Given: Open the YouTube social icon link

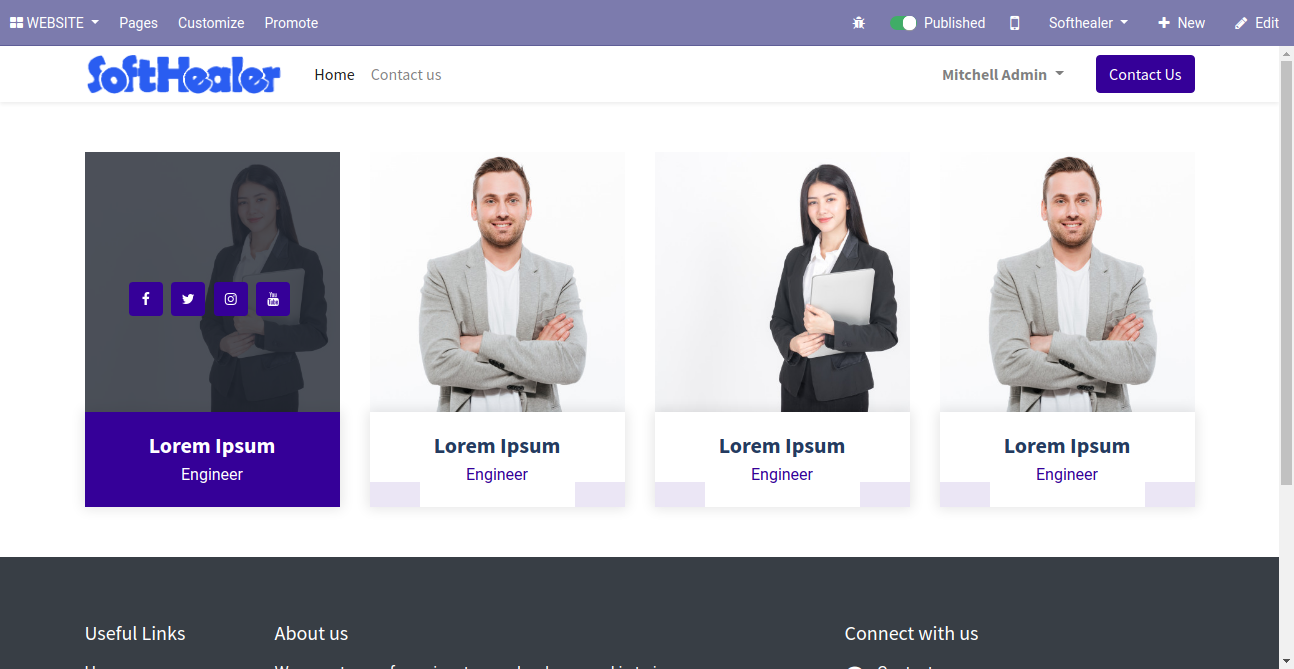Looking at the screenshot, I should pyautogui.click(x=273, y=299).
